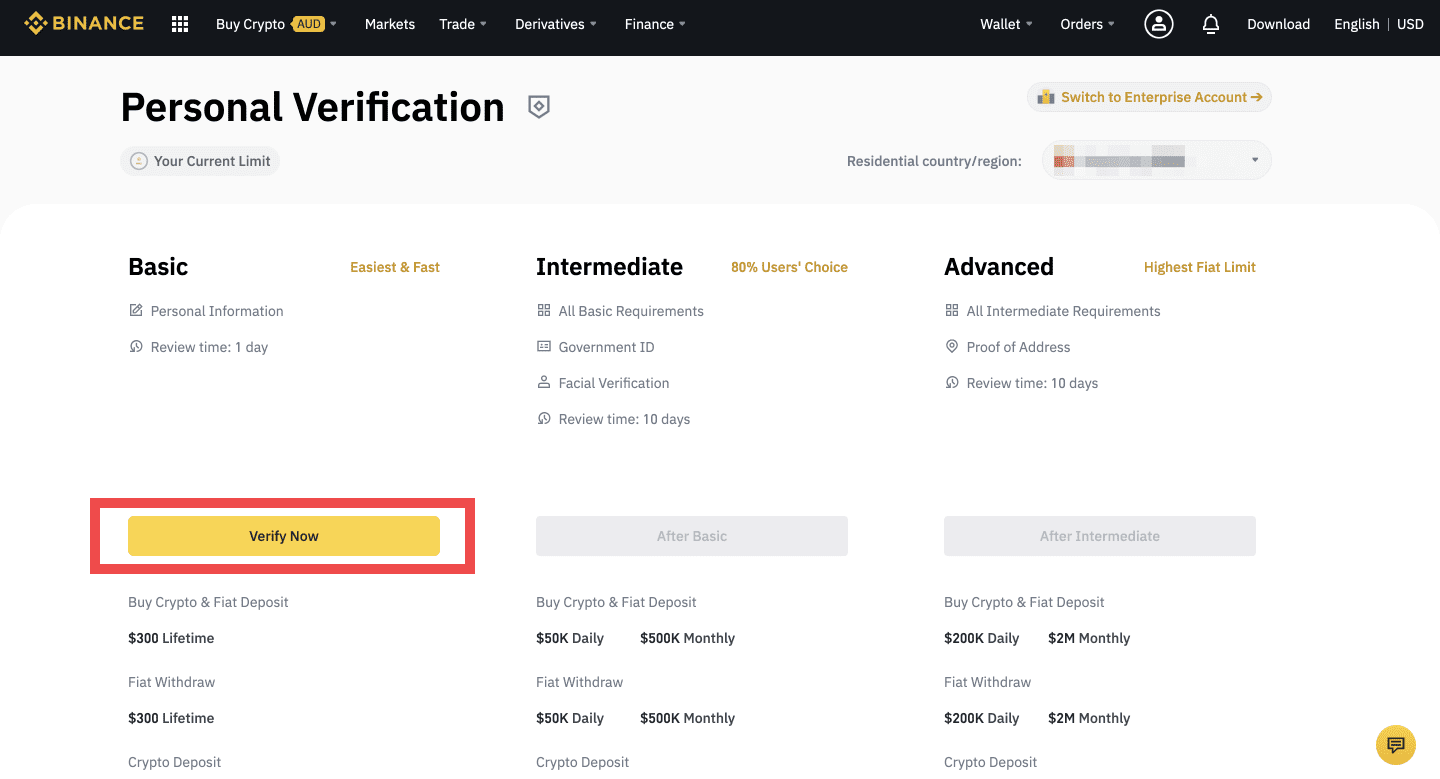
Task: Click Advanced's $2M Monthly withdraw limit
Action: coord(1089,718)
